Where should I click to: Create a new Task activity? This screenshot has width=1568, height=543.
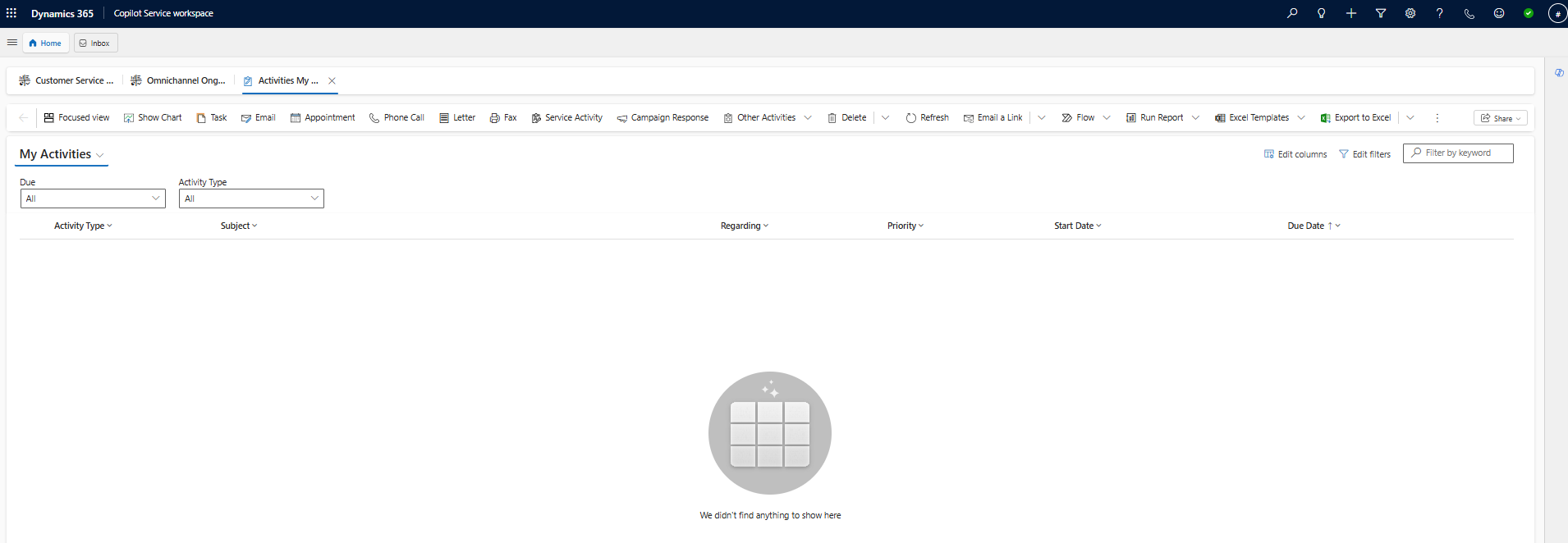coord(212,118)
